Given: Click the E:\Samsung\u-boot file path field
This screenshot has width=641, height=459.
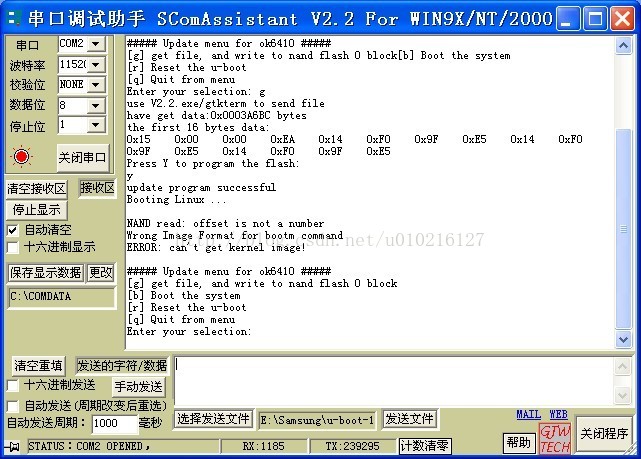Looking at the screenshot, I should coord(317,421).
